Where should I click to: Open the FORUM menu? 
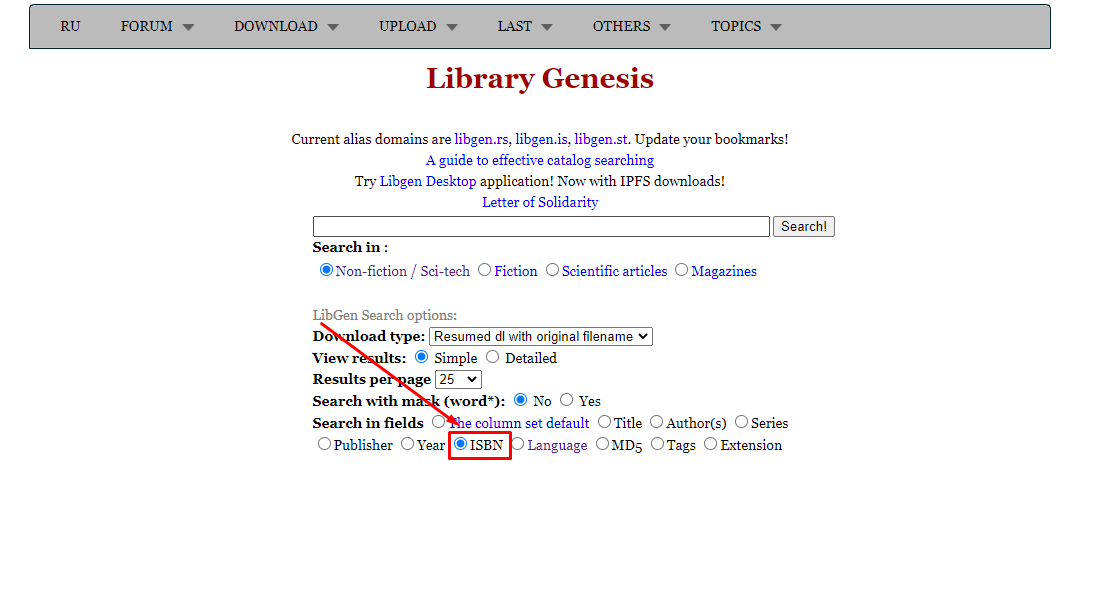[x=157, y=27]
